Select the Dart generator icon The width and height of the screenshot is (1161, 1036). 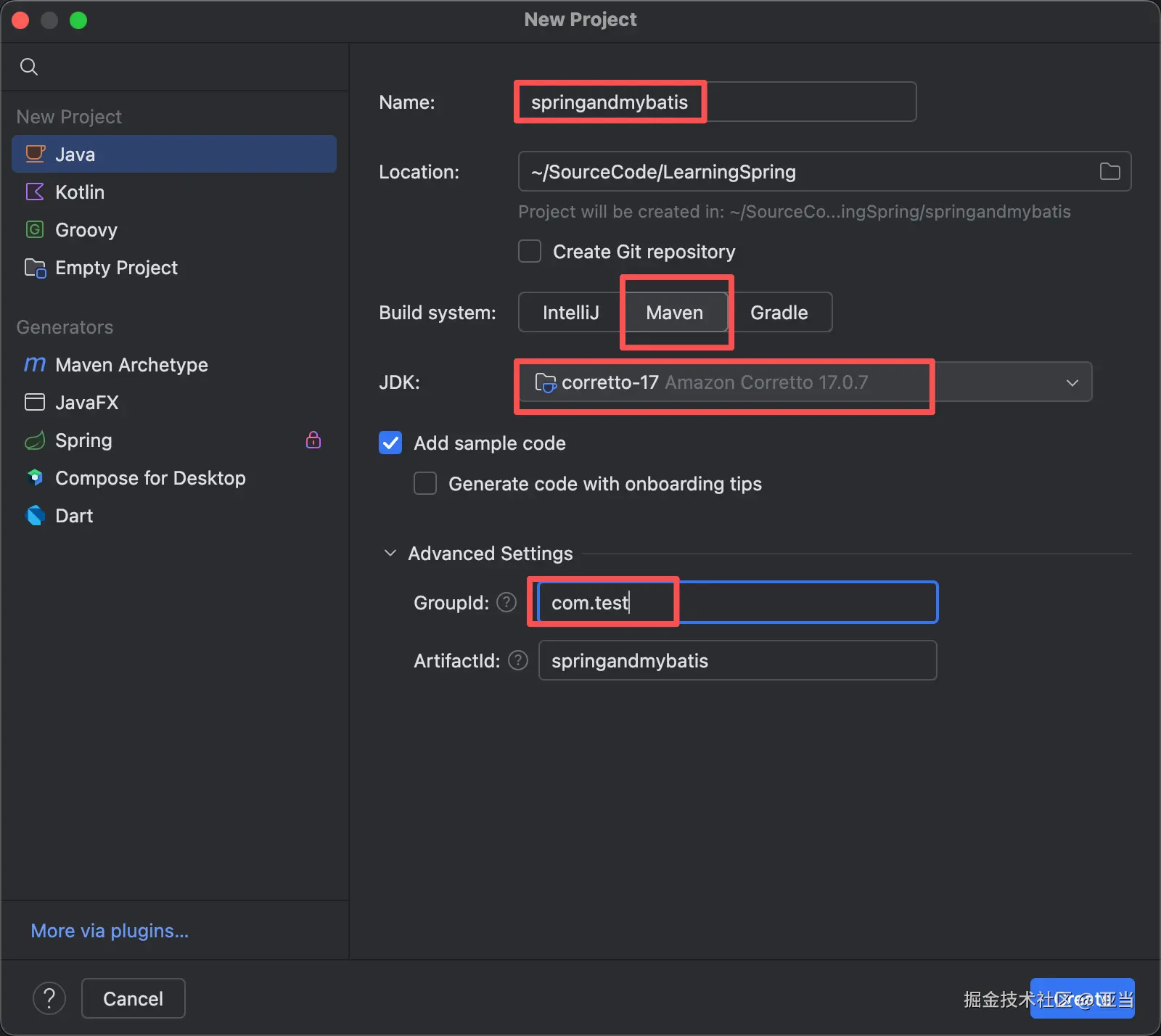[35, 515]
